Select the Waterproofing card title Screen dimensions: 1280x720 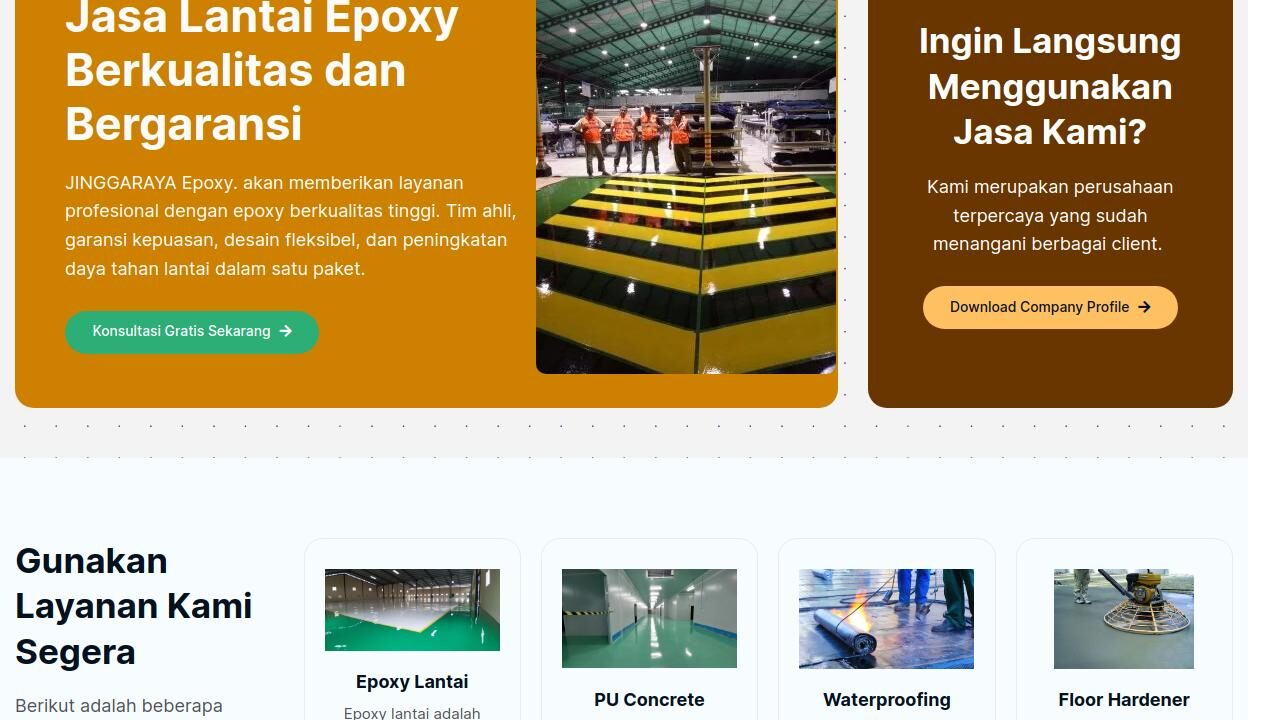[887, 700]
